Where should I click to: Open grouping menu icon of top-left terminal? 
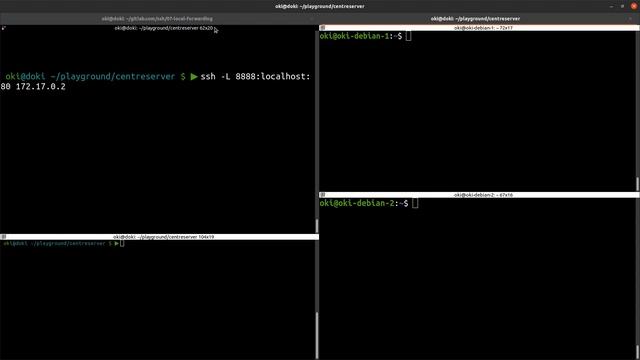click(4, 28)
